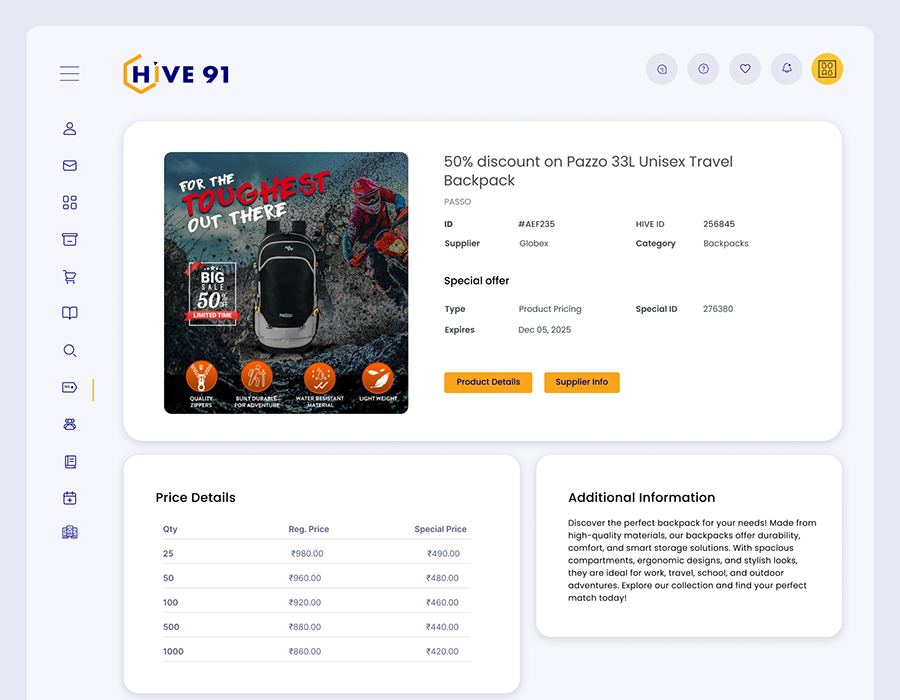
Task: Open the open-book catalog sidebar icon
Action: point(69,313)
